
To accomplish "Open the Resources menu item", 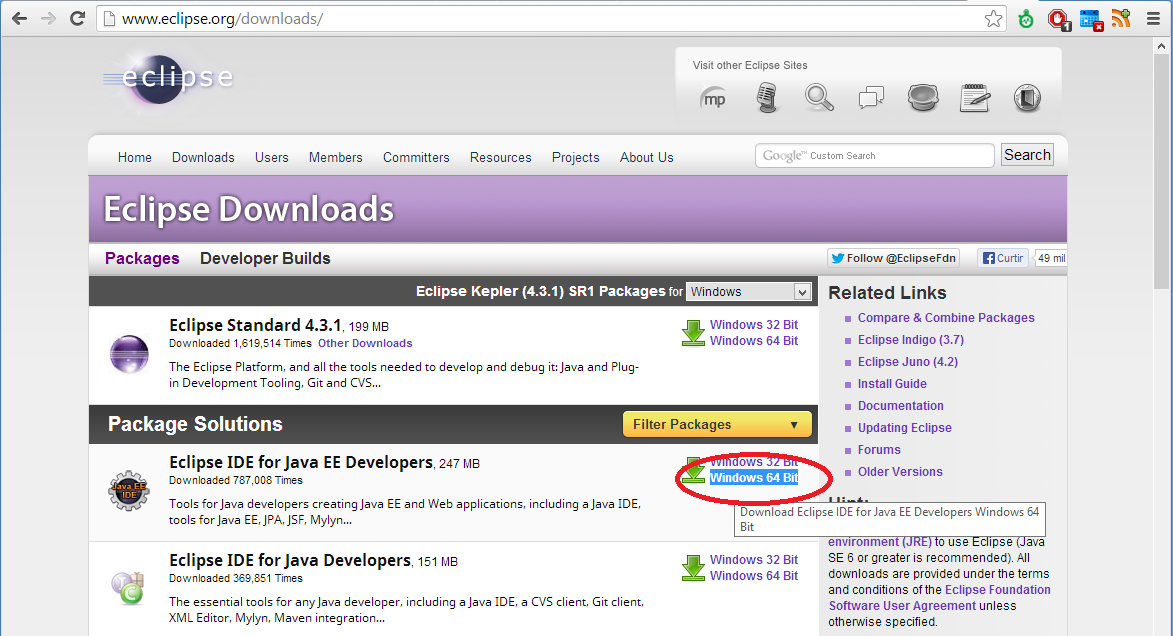I will click(500, 157).
